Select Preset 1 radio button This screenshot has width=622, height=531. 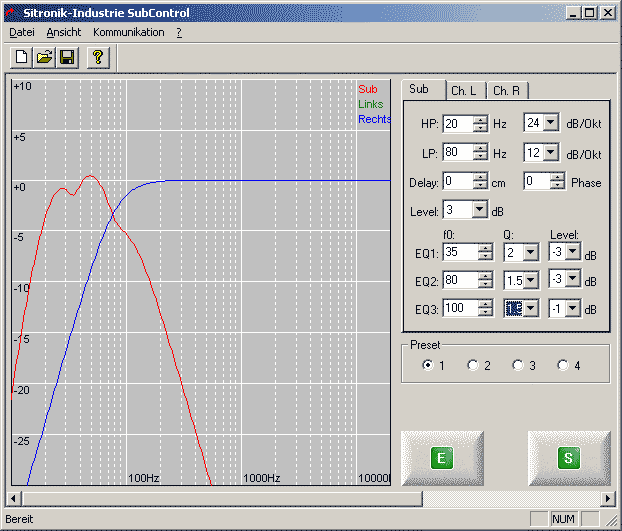point(428,365)
